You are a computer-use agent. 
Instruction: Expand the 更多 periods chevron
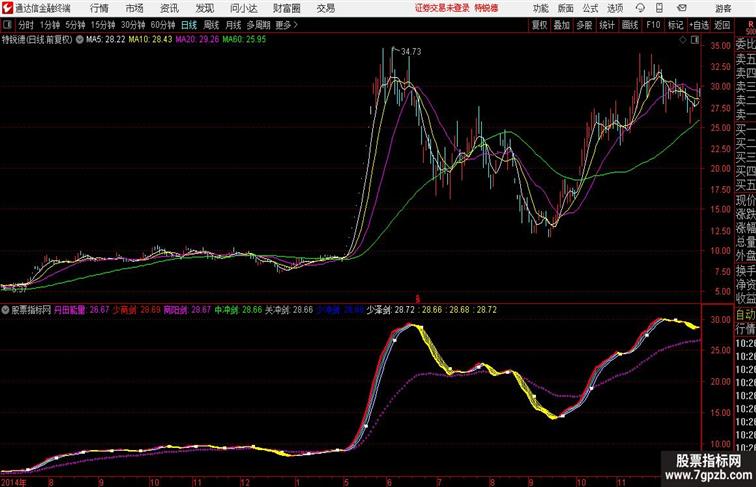click(x=286, y=25)
